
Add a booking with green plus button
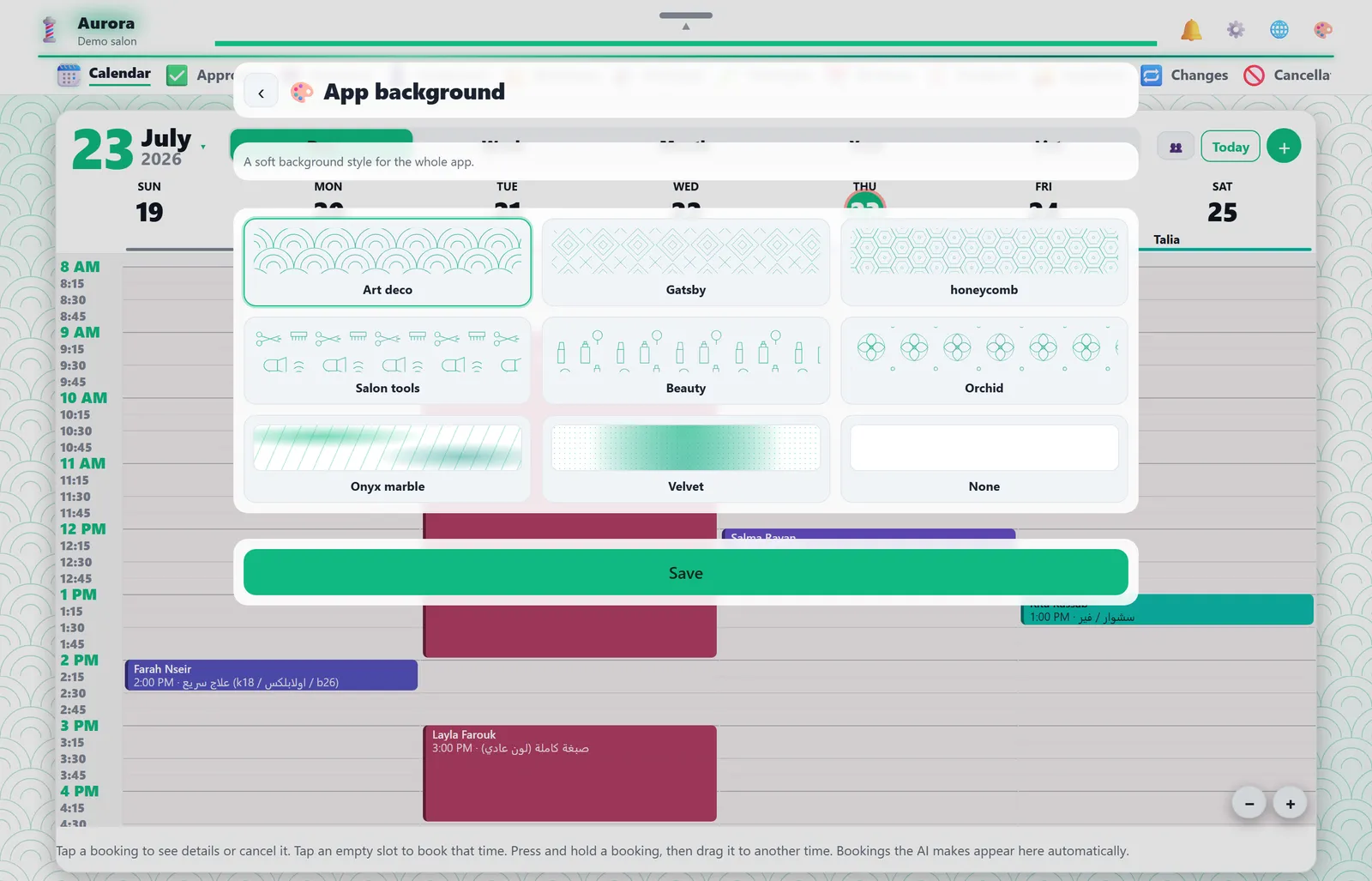1284,147
